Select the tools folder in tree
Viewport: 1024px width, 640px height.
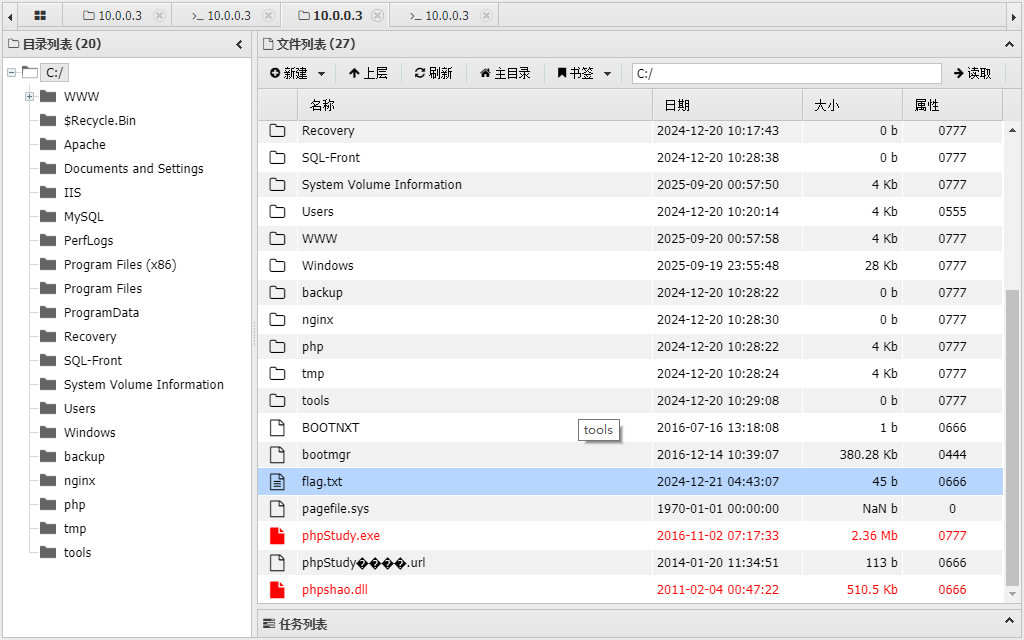pyautogui.click(x=77, y=552)
